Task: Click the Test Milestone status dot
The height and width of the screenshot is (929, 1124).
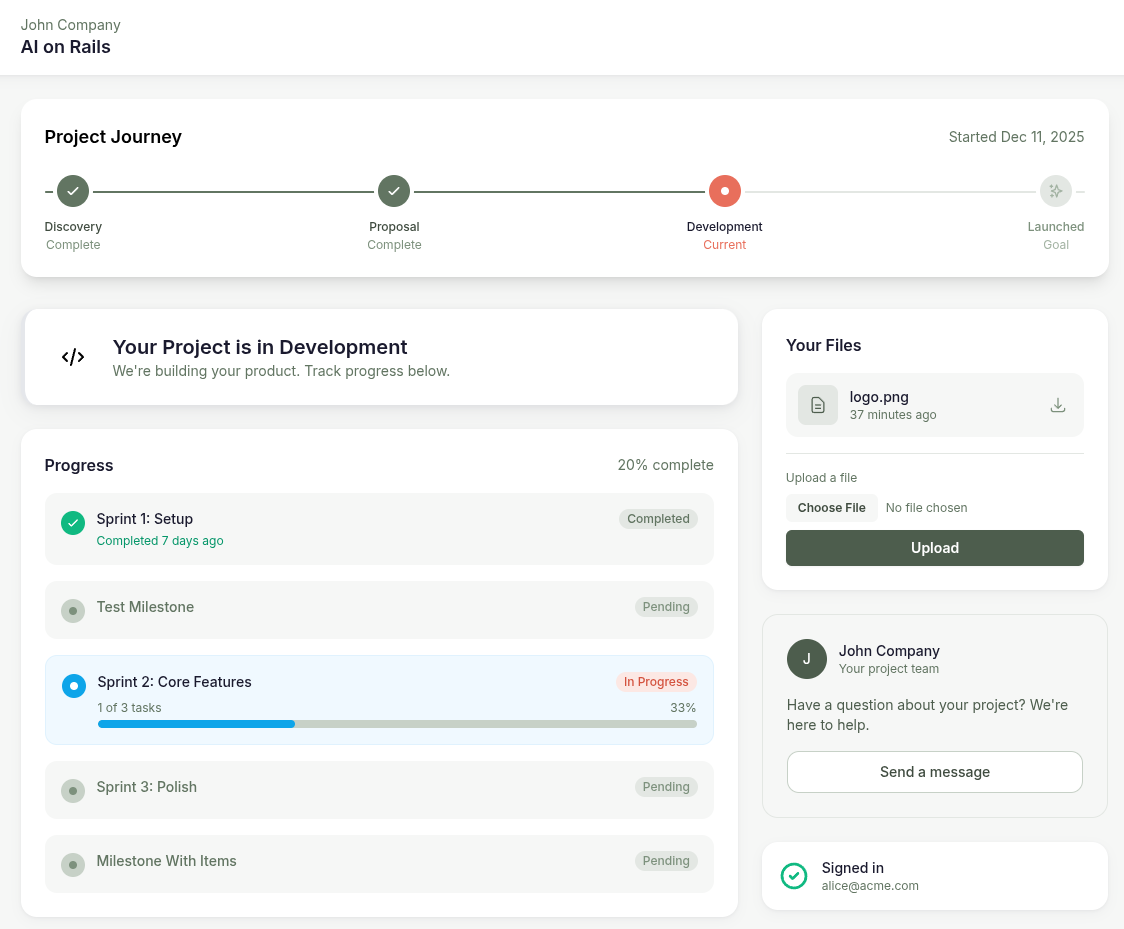Action: coord(72,611)
